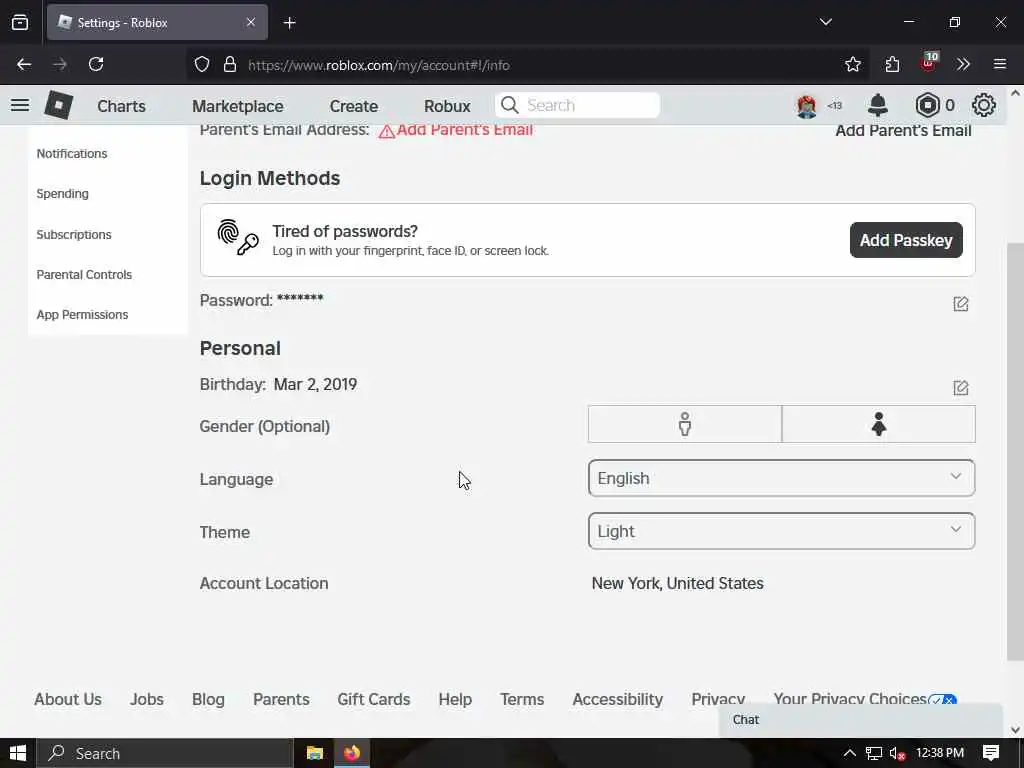The width and height of the screenshot is (1024, 768).
Task: Click the network tray icon
Action: 873,754
